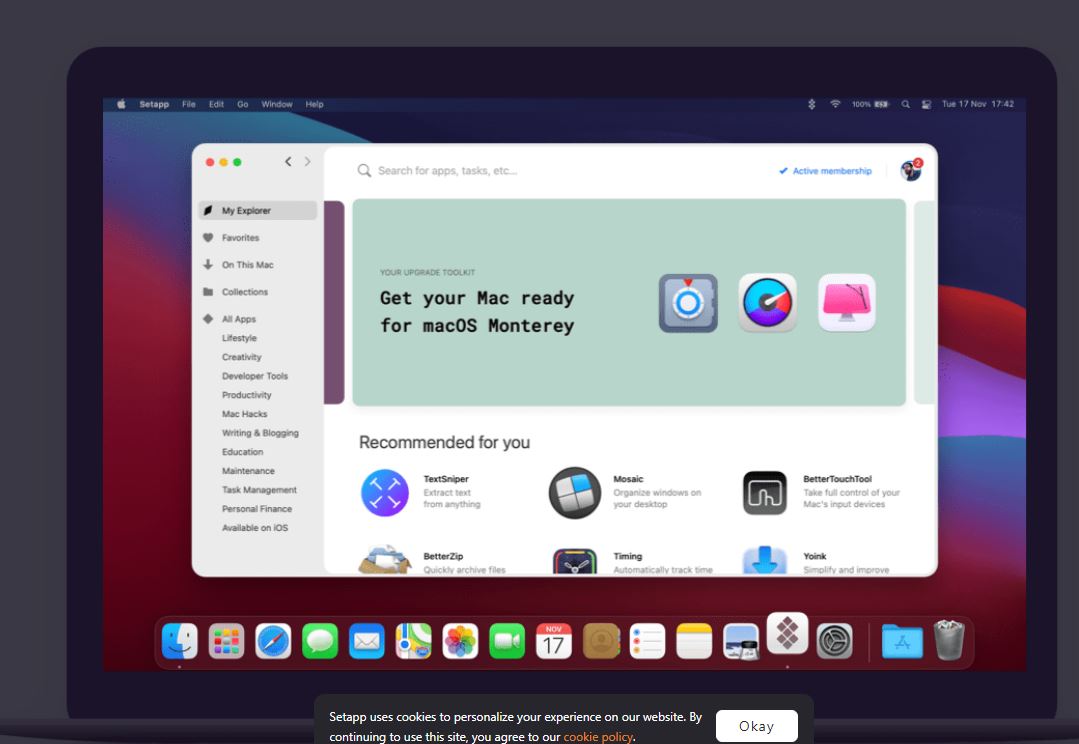This screenshot has width=1079, height=744.
Task: Open the Get Backup Pro safe icon in the banner
Action: (687, 303)
